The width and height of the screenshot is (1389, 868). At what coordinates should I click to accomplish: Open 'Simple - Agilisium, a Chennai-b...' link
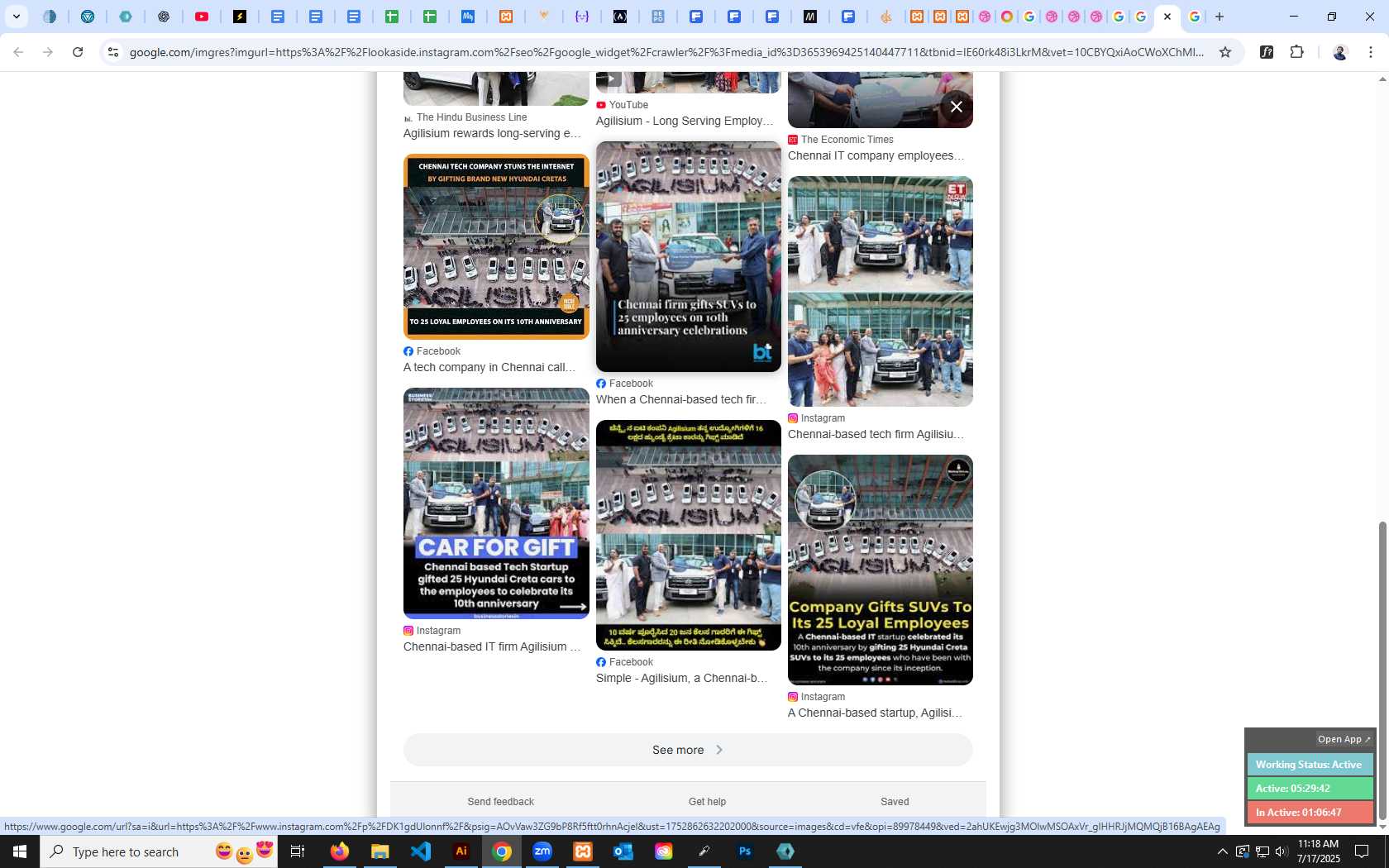pyautogui.click(x=682, y=678)
